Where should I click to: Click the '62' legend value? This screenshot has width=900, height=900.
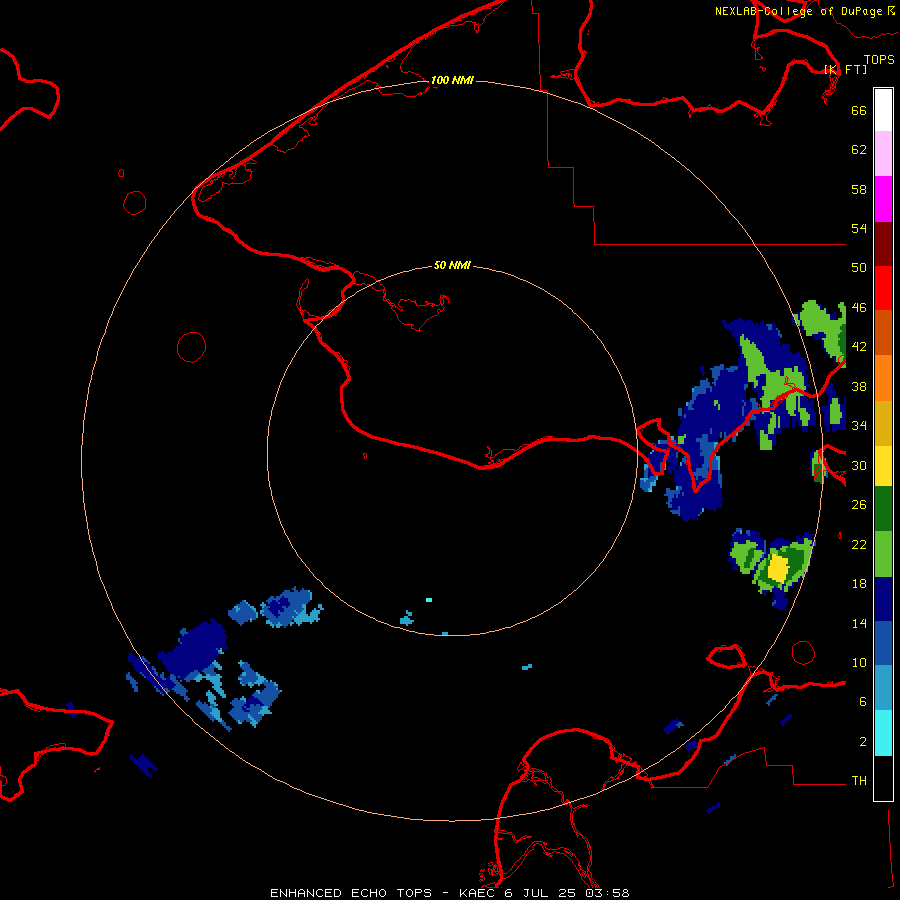coord(859,150)
